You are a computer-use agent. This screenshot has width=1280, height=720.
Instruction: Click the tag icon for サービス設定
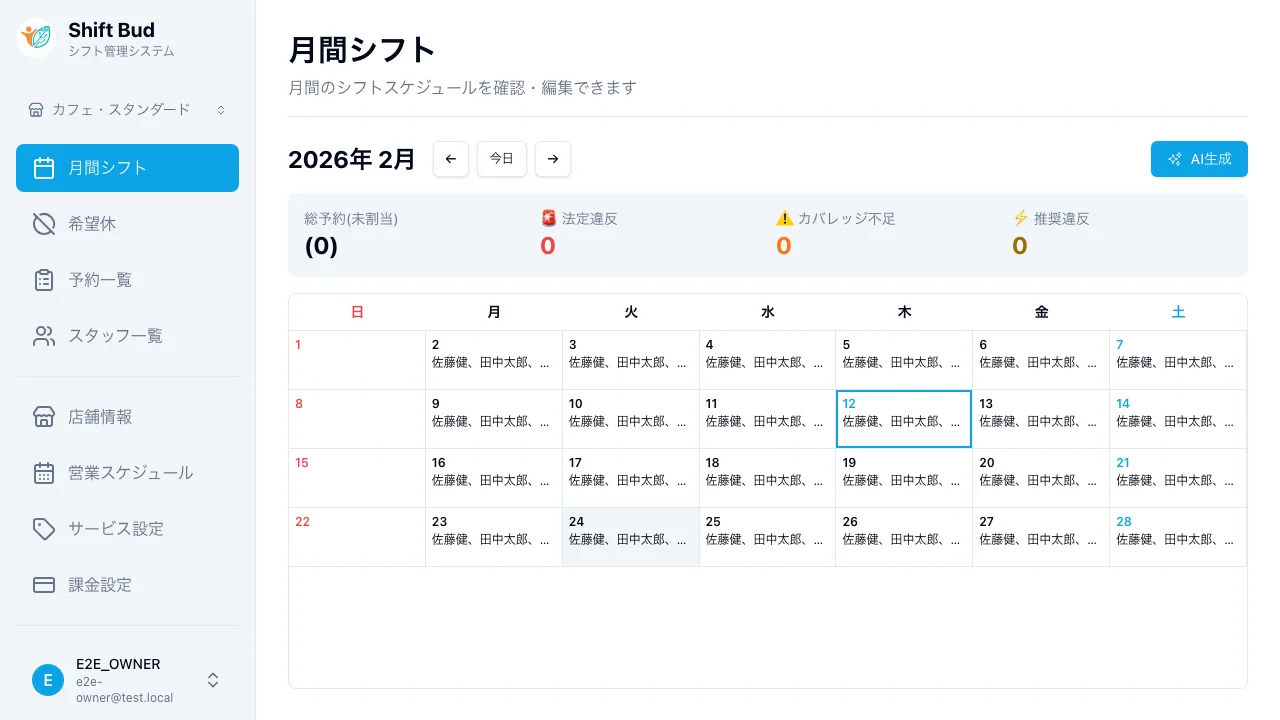pyautogui.click(x=44, y=529)
